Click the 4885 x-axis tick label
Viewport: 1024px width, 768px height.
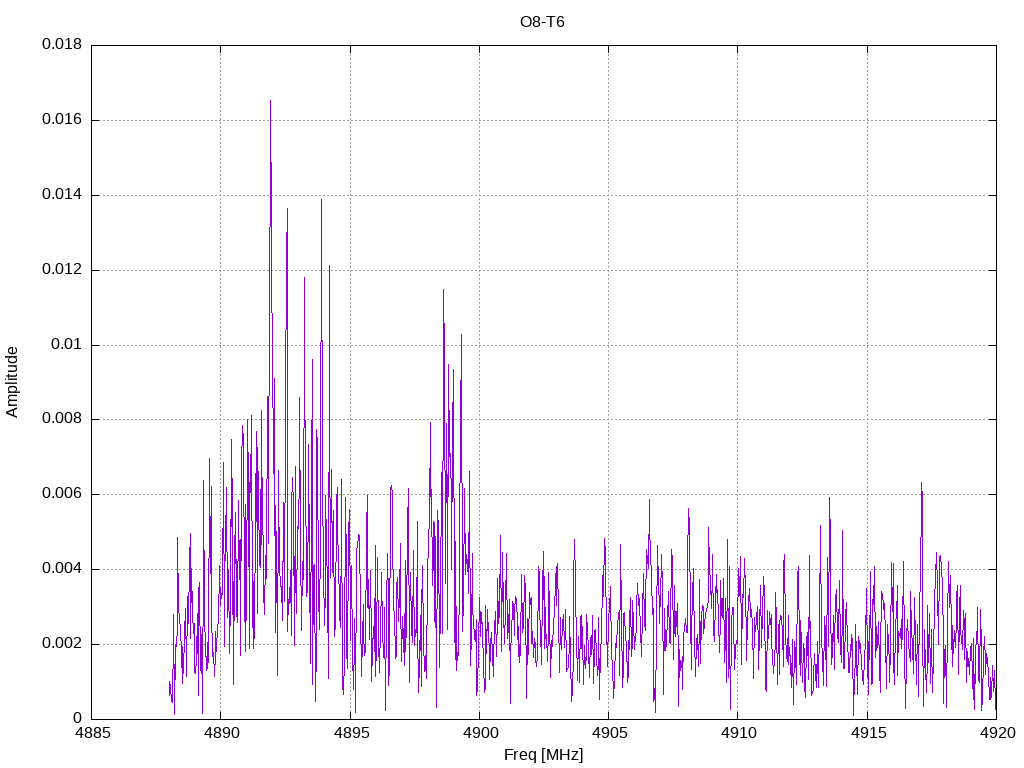click(91, 733)
